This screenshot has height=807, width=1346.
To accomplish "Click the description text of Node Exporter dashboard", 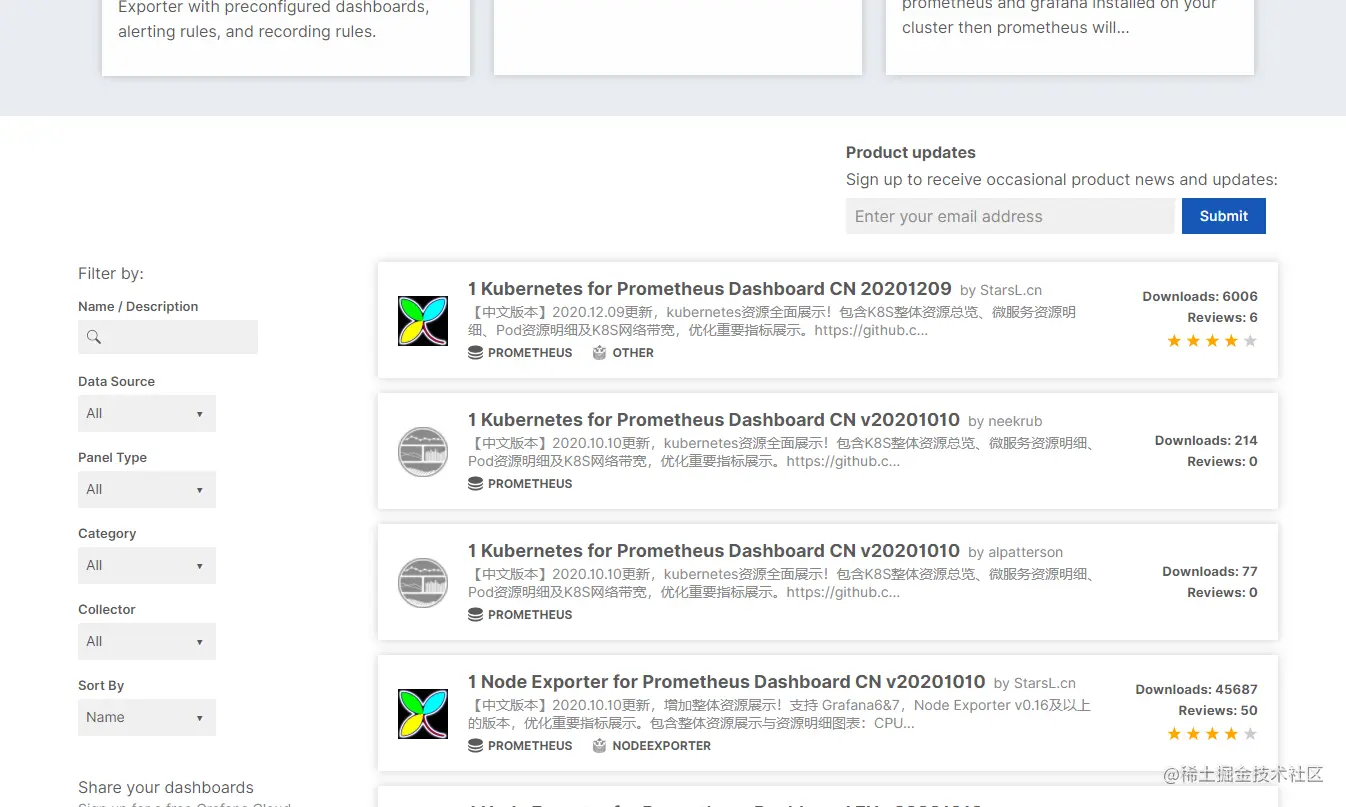I will coord(779,714).
